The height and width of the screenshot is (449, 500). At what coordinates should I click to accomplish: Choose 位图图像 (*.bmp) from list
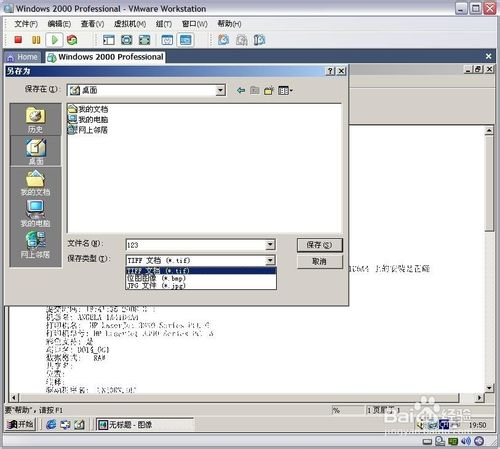pyautogui.click(x=201, y=278)
